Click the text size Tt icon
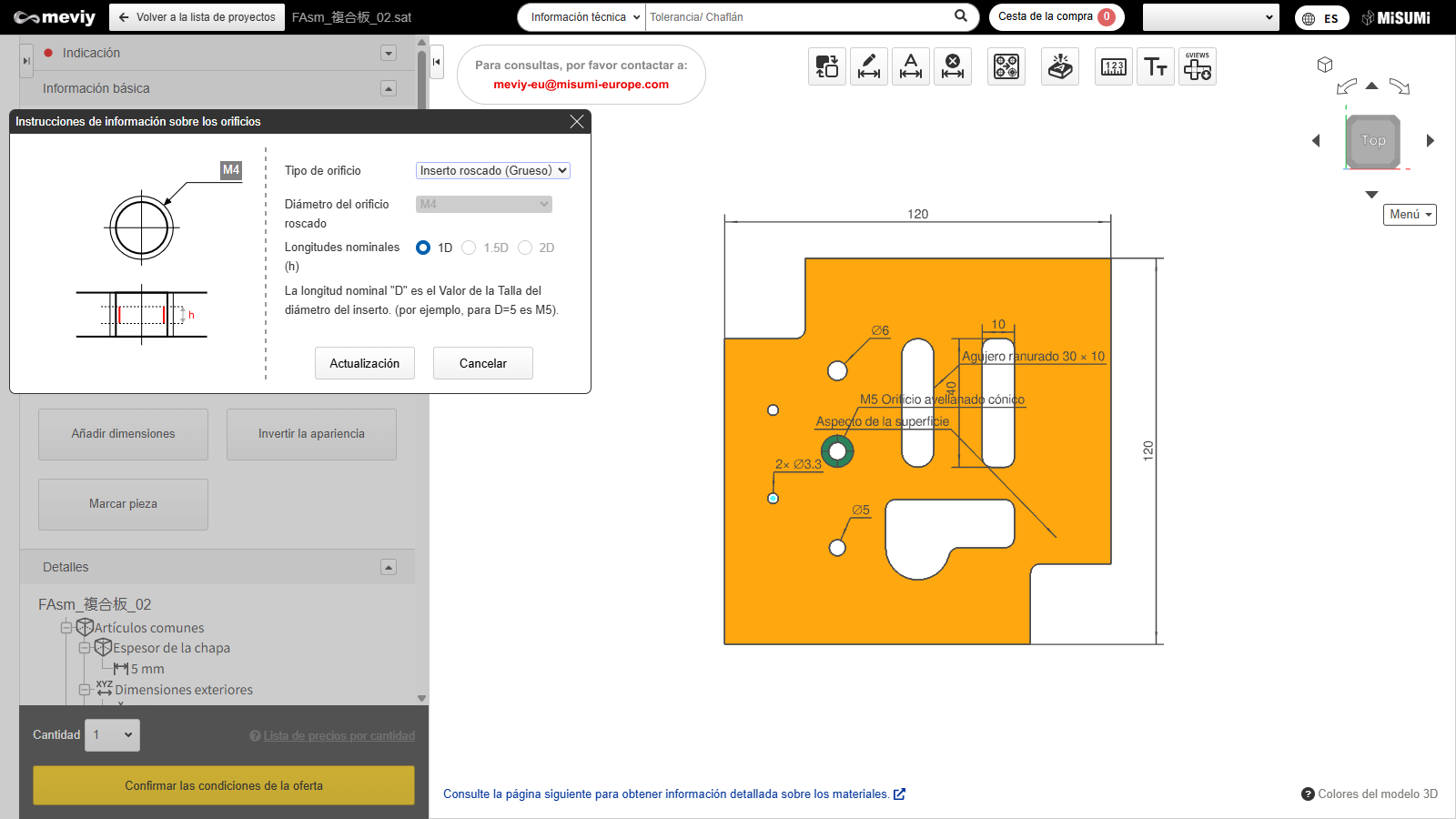This screenshot has width=1456, height=819. coord(1156,66)
